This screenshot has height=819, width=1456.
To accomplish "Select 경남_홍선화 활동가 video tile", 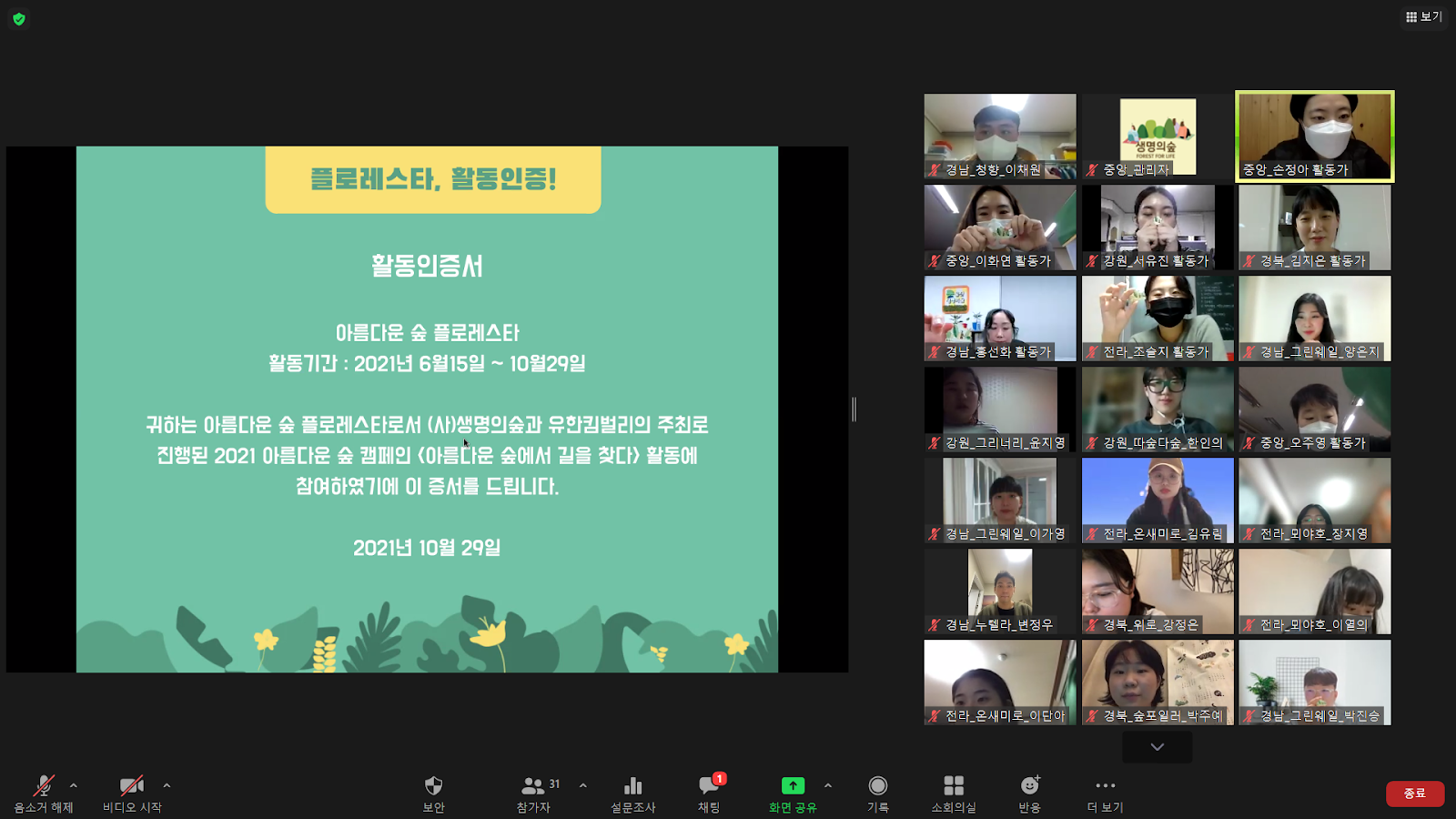I will click(1000, 318).
